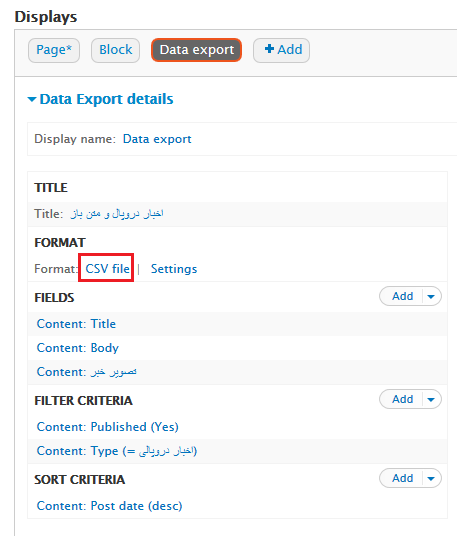Switch to the Block display tab
Viewport: 457px width, 549px height.
(x=116, y=50)
